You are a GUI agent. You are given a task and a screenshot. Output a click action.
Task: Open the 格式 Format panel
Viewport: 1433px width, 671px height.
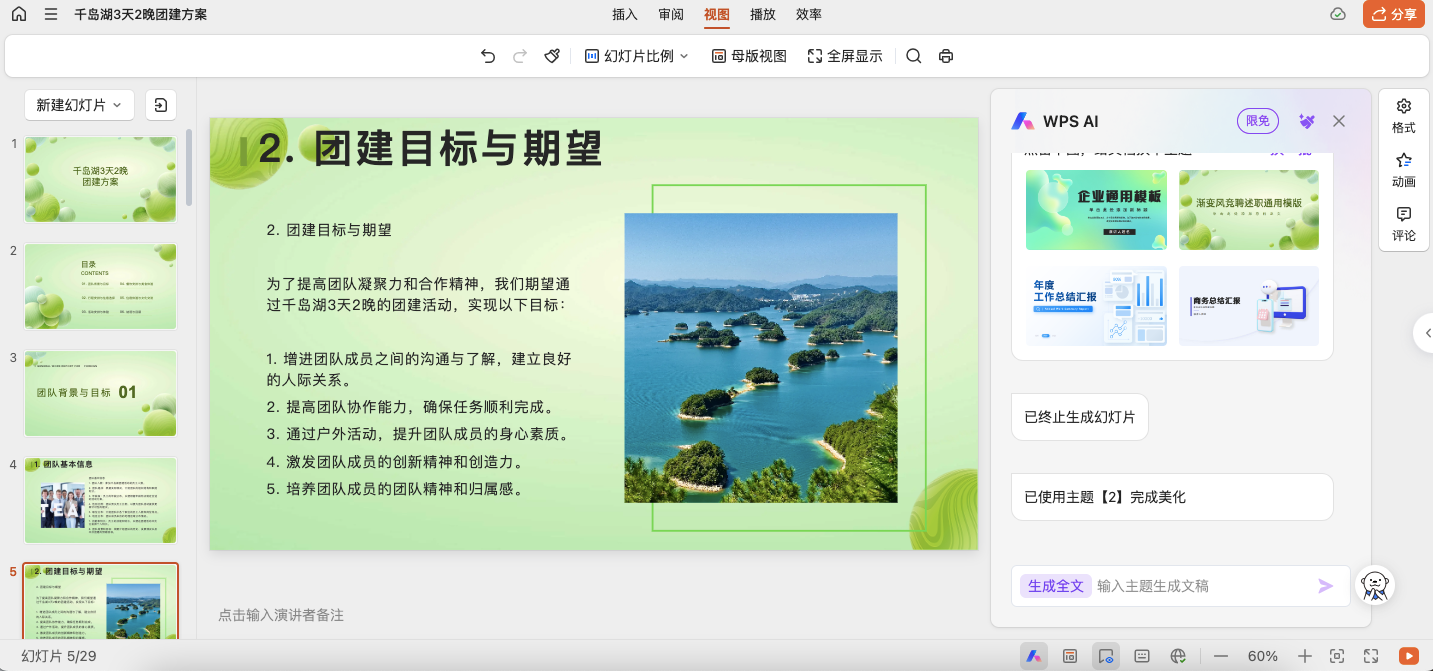[x=1403, y=116]
